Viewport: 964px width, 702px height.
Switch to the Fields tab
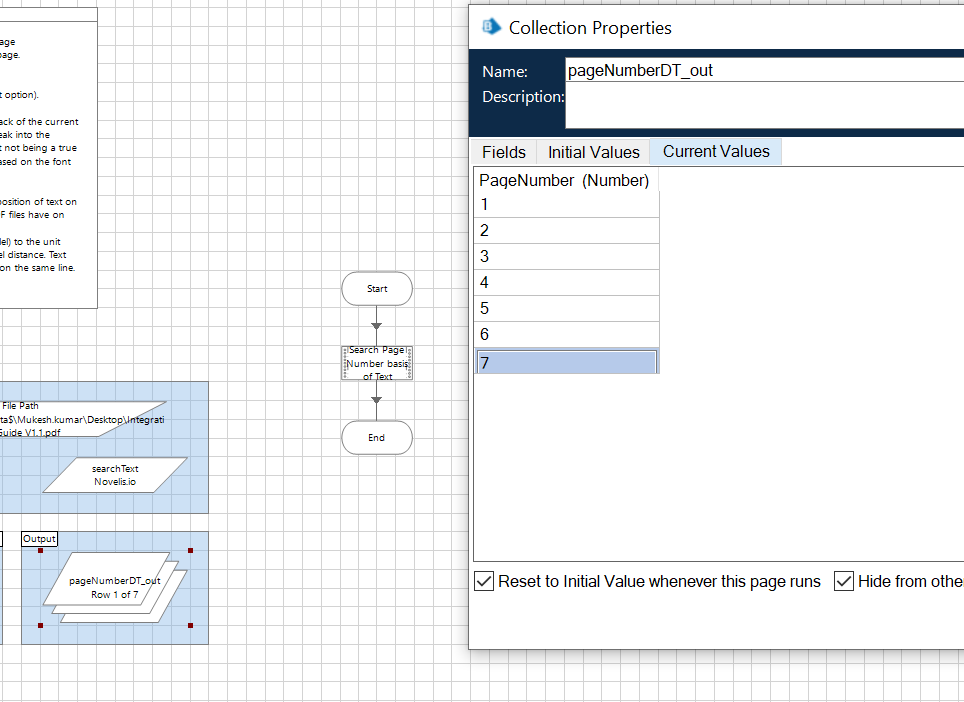[x=503, y=152]
